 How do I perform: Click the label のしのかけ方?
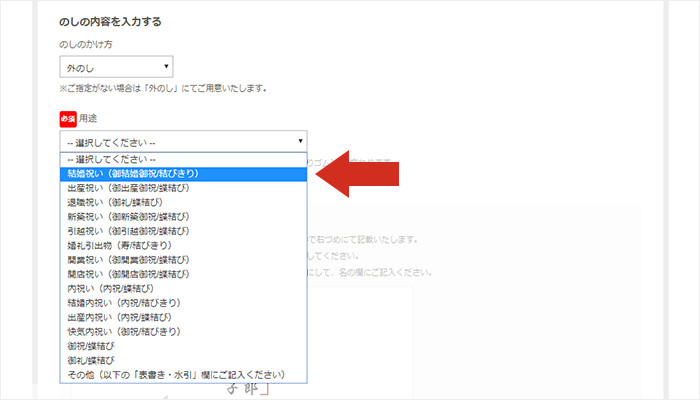click(x=86, y=45)
